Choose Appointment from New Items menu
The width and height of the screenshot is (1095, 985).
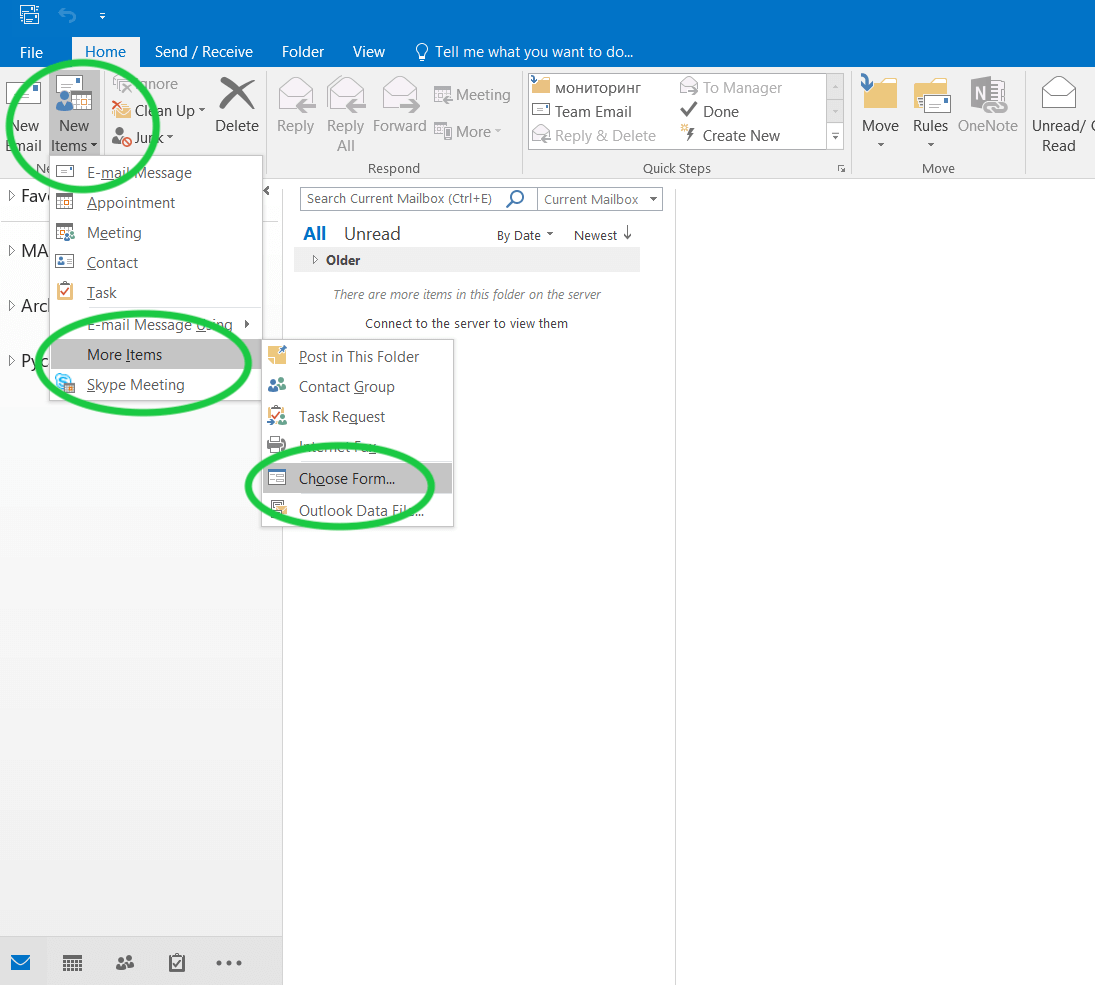click(156, 203)
